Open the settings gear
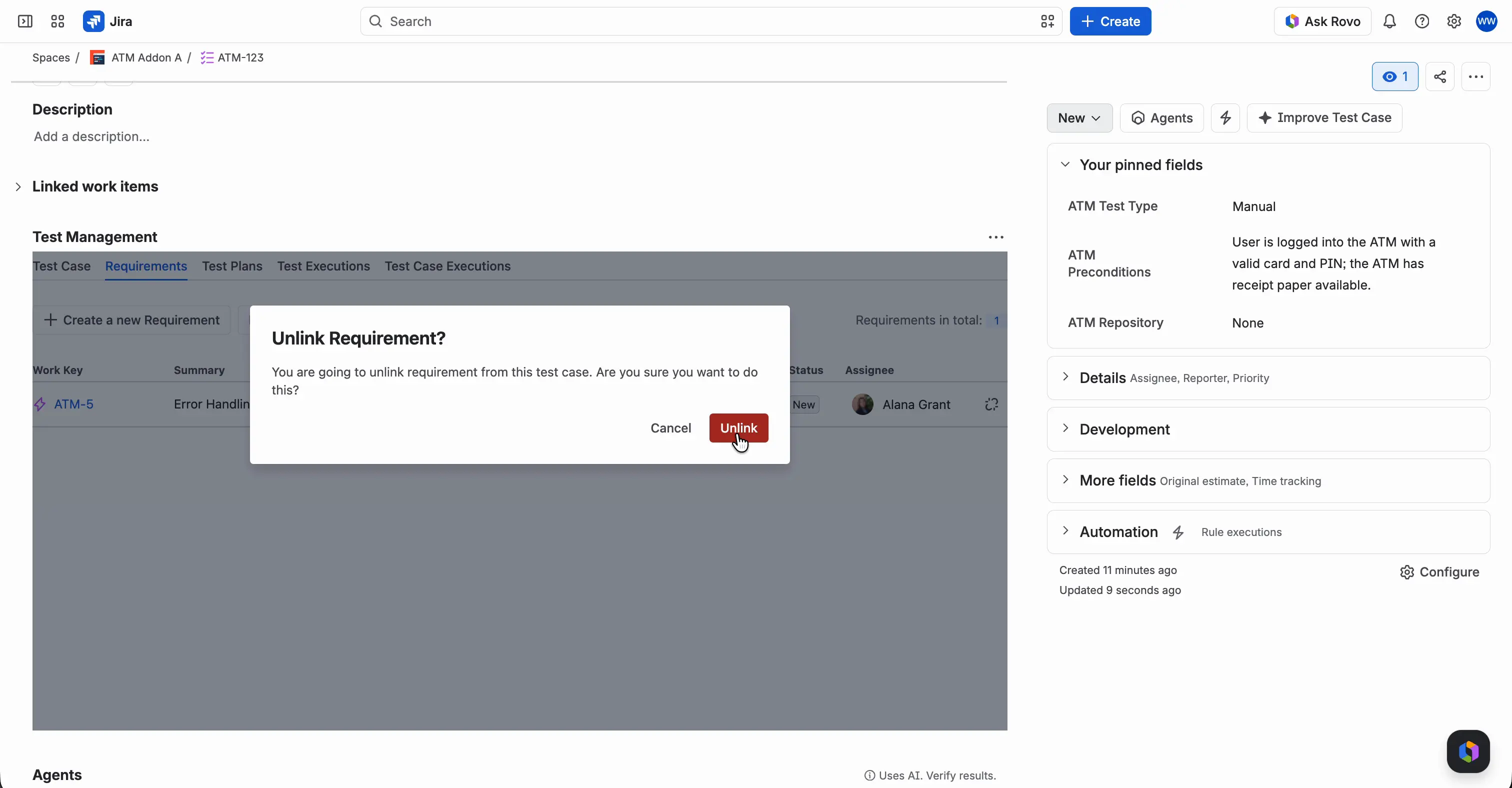1512x788 pixels. tap(1454, 21)
